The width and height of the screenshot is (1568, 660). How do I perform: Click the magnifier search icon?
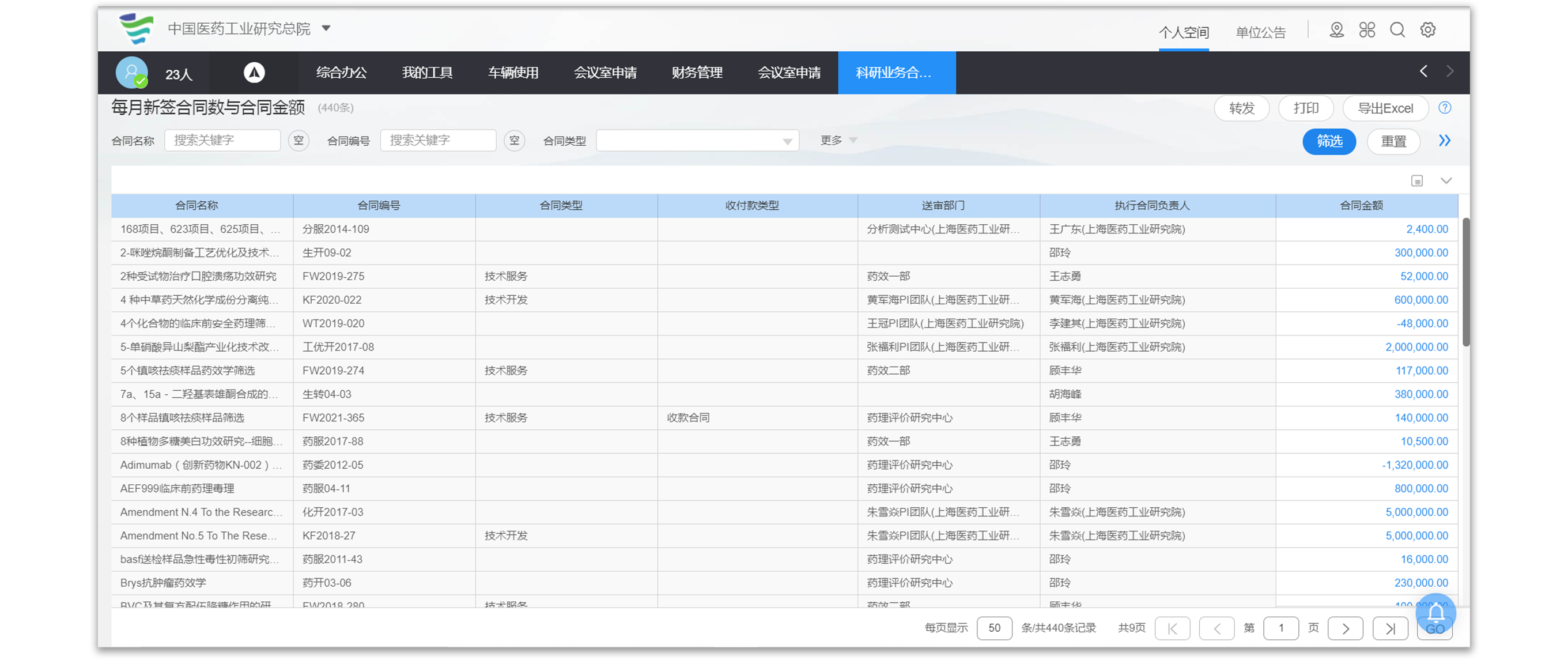pos(1397,29)
